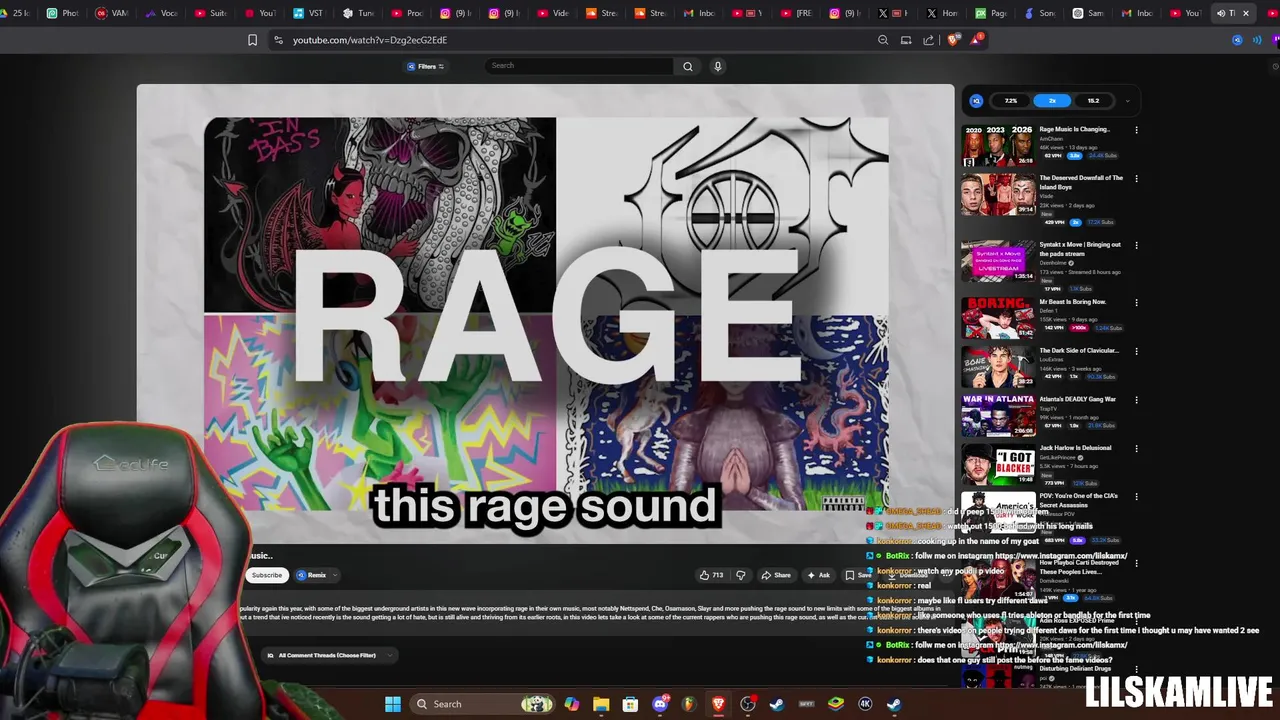The image size is (1280, 720).
Task: Click the Remix button
Action: [x=312, y=575]
